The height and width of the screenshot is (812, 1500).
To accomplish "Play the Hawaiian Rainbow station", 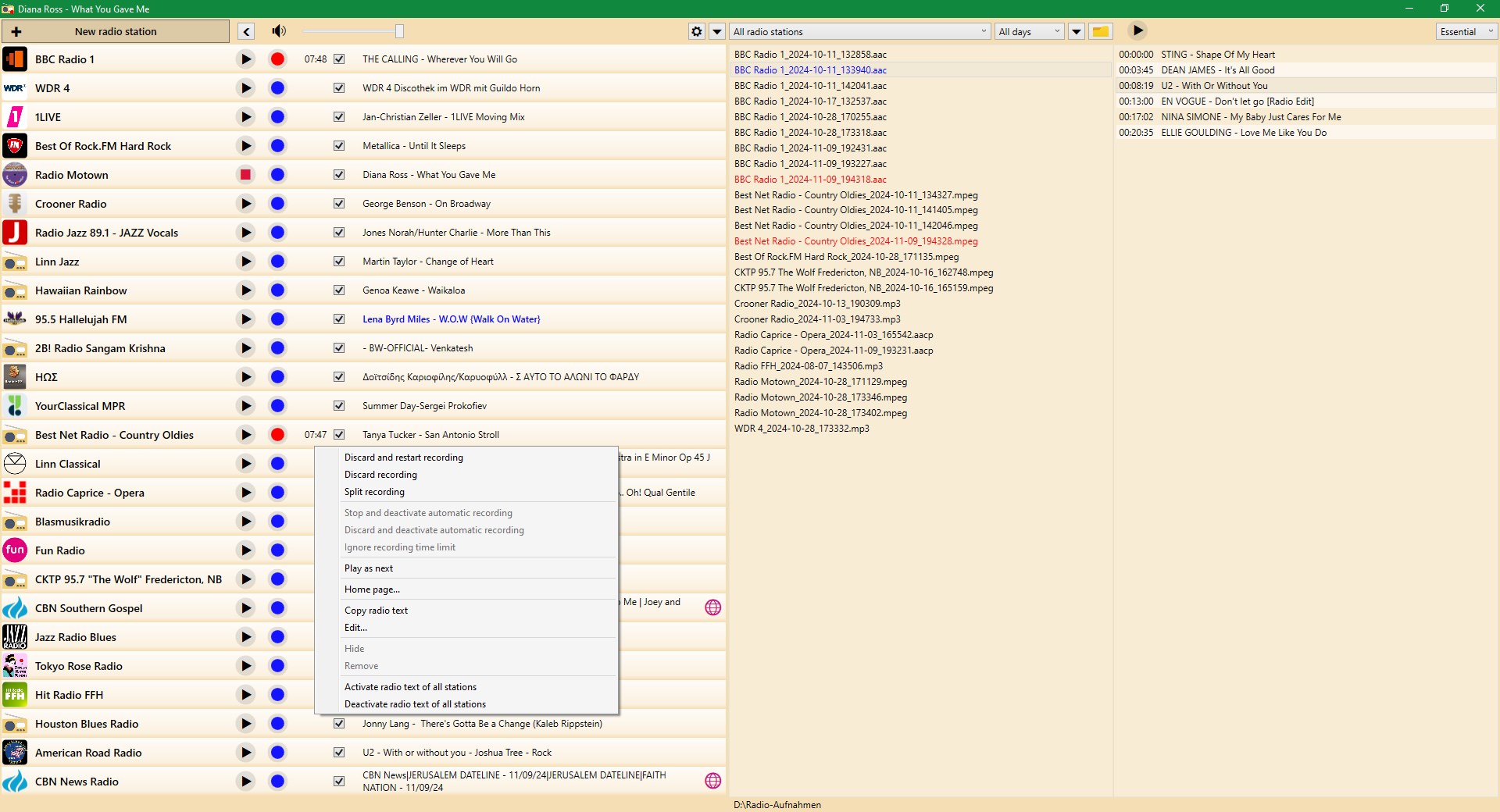I will (x=245, y=290).
